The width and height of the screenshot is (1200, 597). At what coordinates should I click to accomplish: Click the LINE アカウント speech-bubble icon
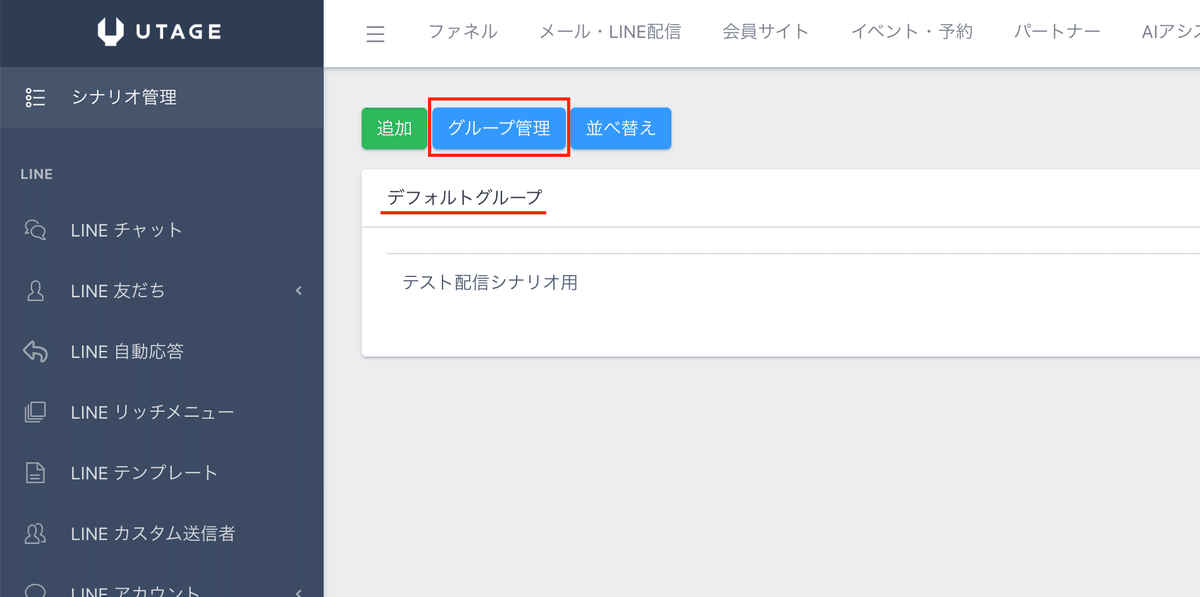[x=36, y=588]
